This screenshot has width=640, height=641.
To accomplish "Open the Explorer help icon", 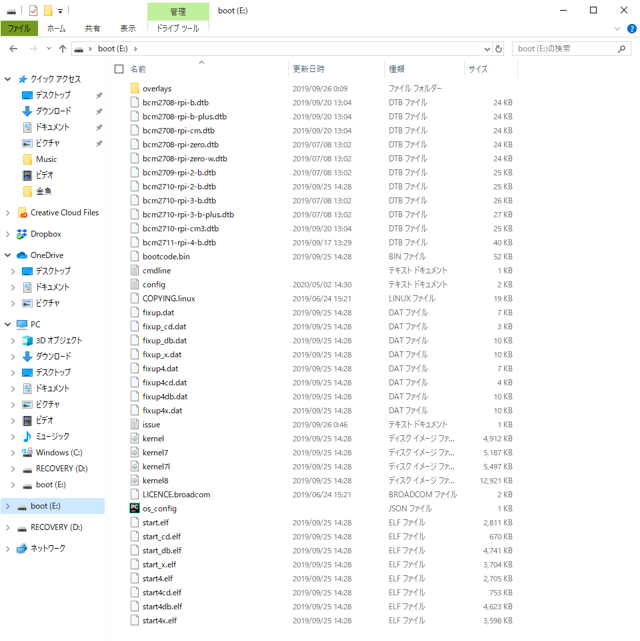I will (632, 29).
